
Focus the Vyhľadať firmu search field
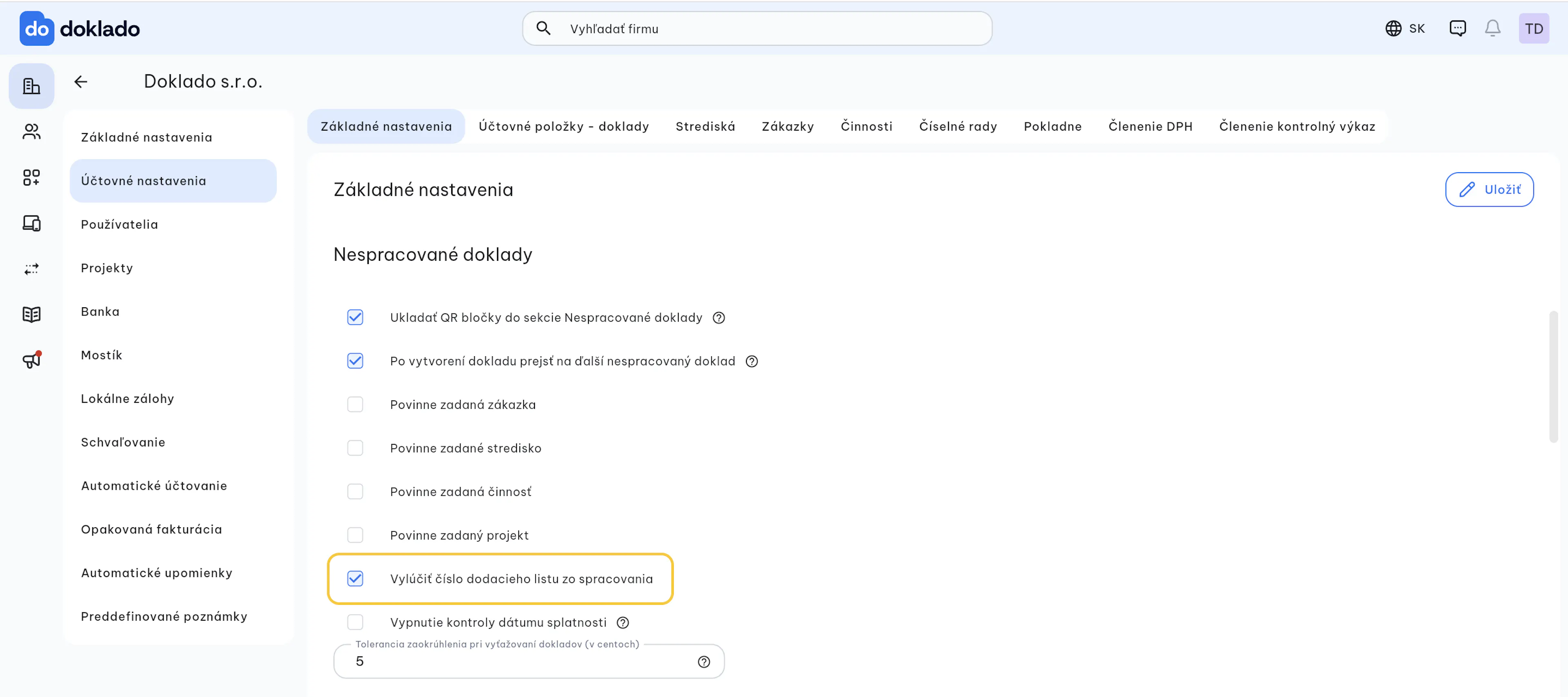click(757, 29)
